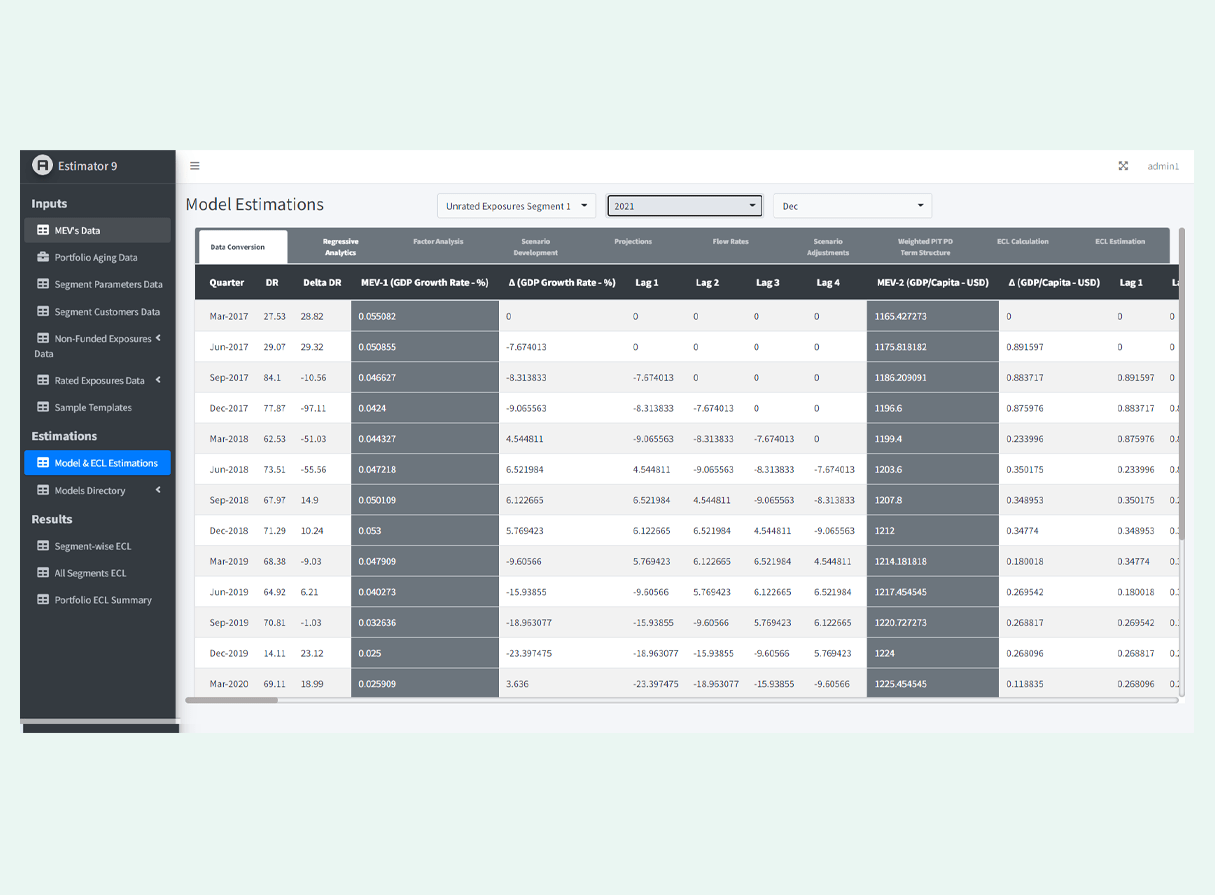This screenshot has width=1215, height=895.
Task: Click the Portfolio ECL Summary grid icon
Action: pyautogui.click(x=41, y=599)
